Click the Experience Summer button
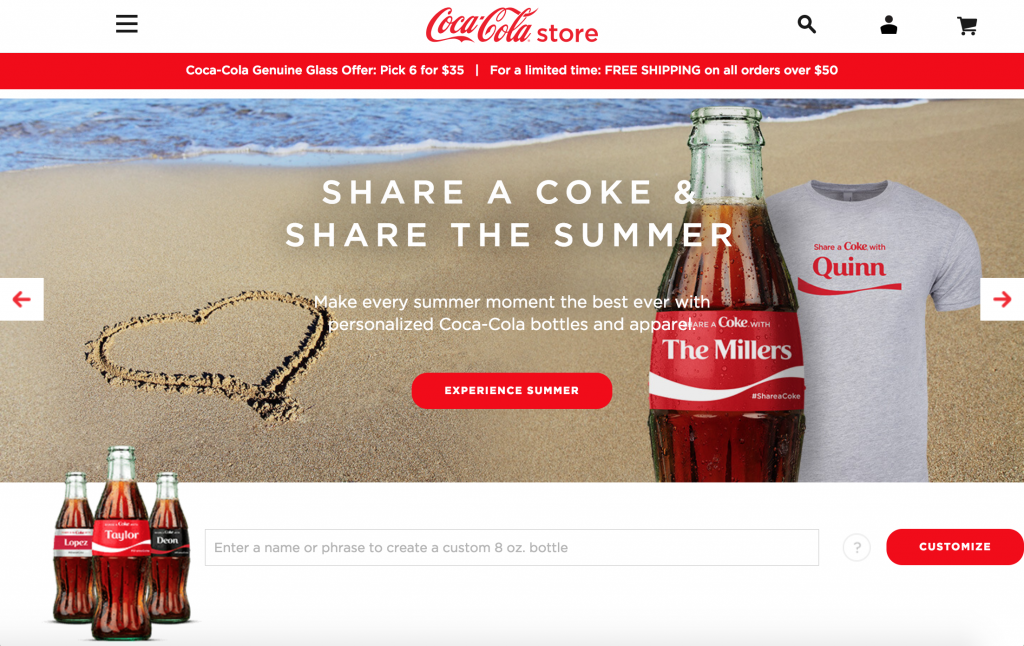The width and height of the screenshot is (1024, 646). [512, 391]
